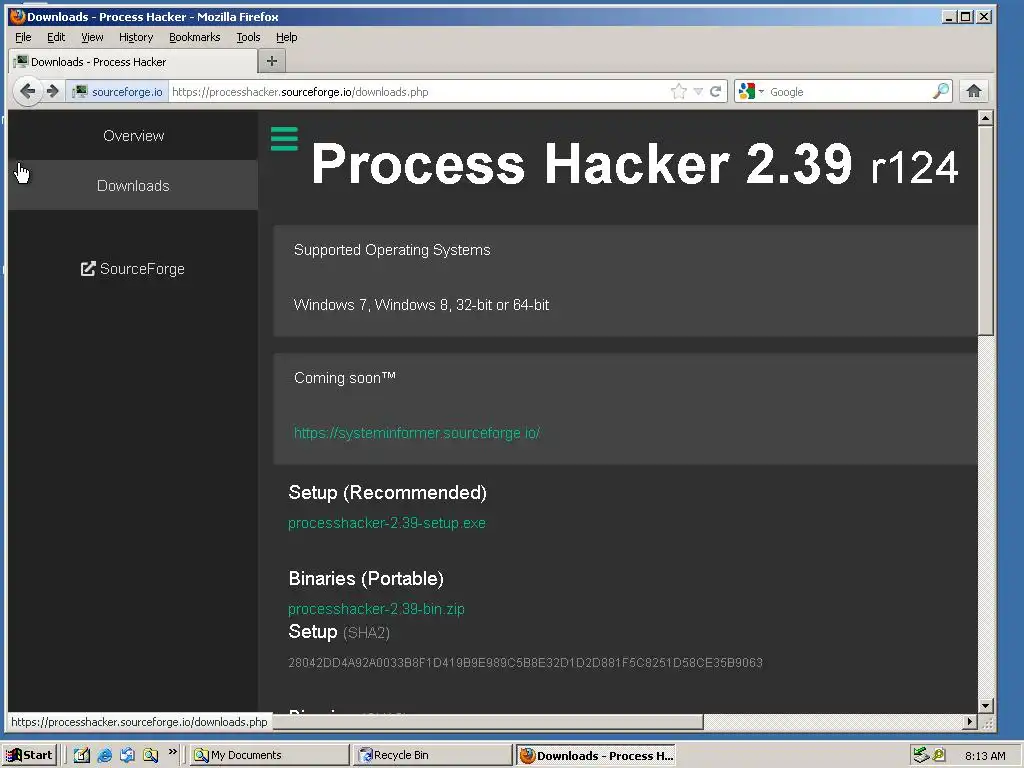Click the 'Coming soon™' text
Screen dimensions: 1024x768
(345, 378)
